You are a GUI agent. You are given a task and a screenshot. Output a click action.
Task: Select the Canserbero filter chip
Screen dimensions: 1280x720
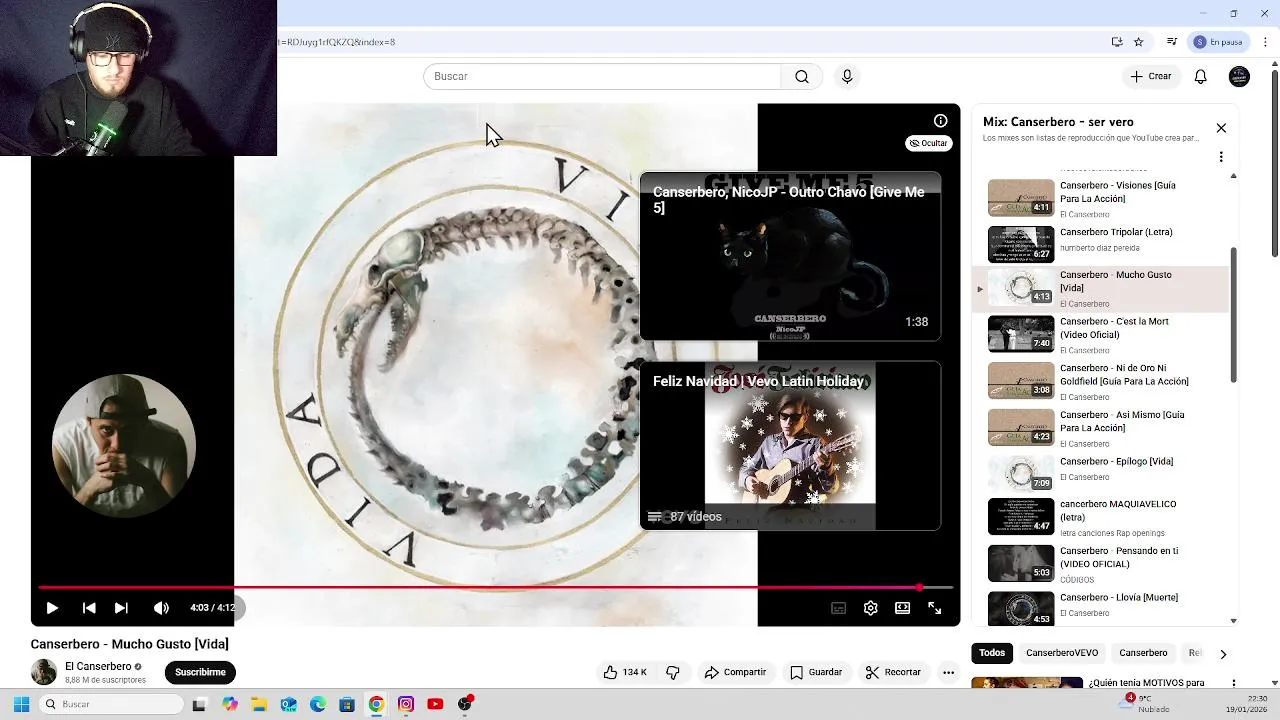1143,653
